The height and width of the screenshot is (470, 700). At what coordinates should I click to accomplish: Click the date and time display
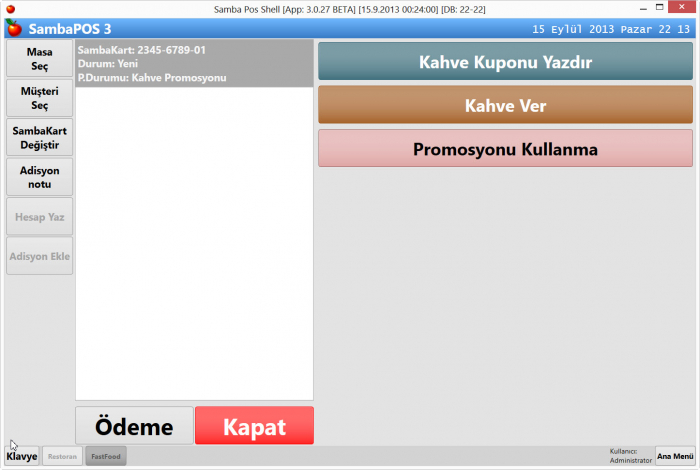coord(610,28)
